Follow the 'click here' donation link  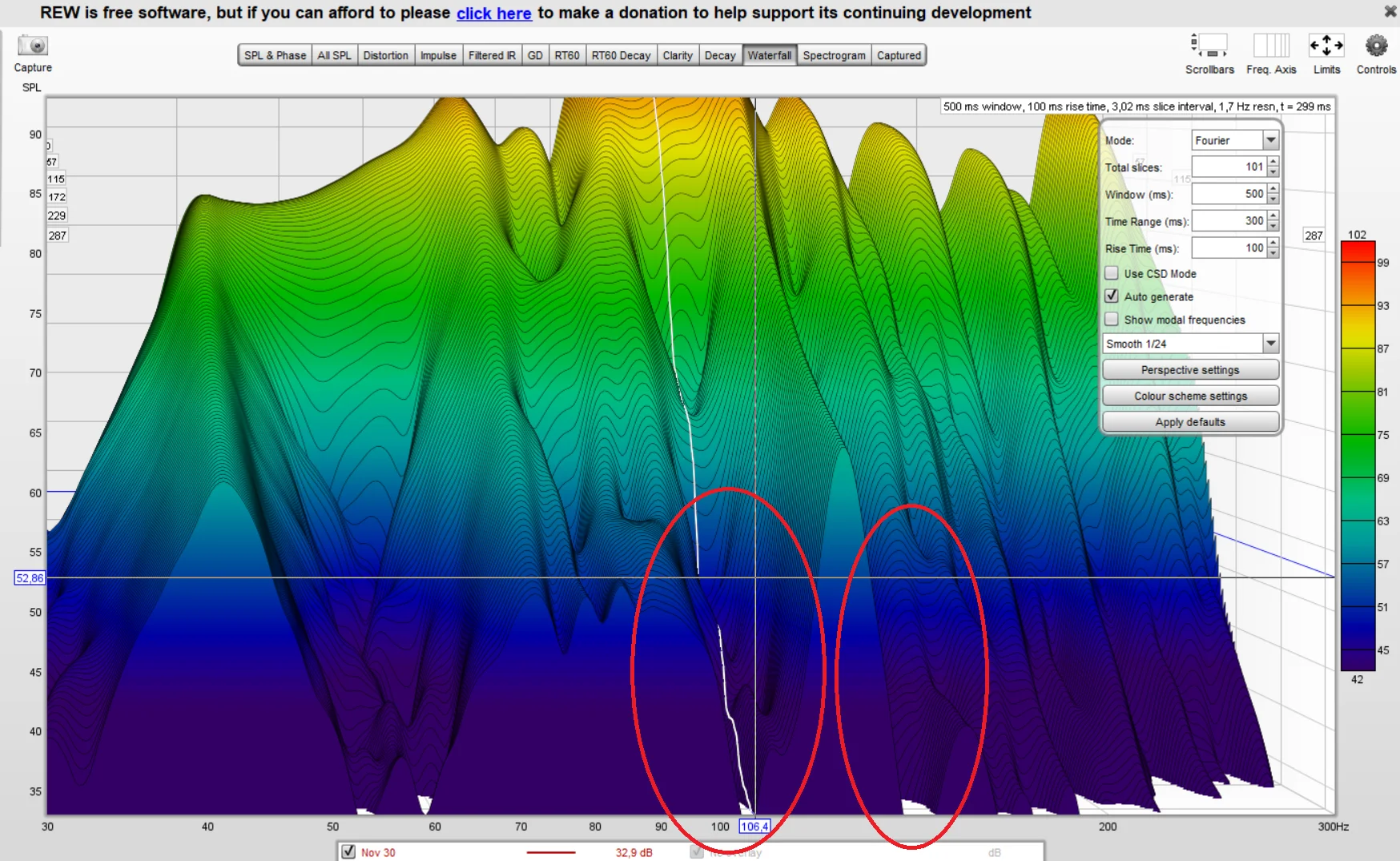coord(493,13)
